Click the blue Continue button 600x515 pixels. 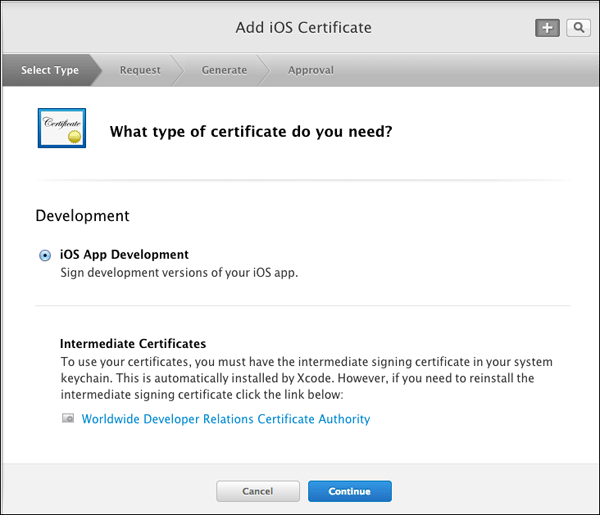[x=350, y=491]
